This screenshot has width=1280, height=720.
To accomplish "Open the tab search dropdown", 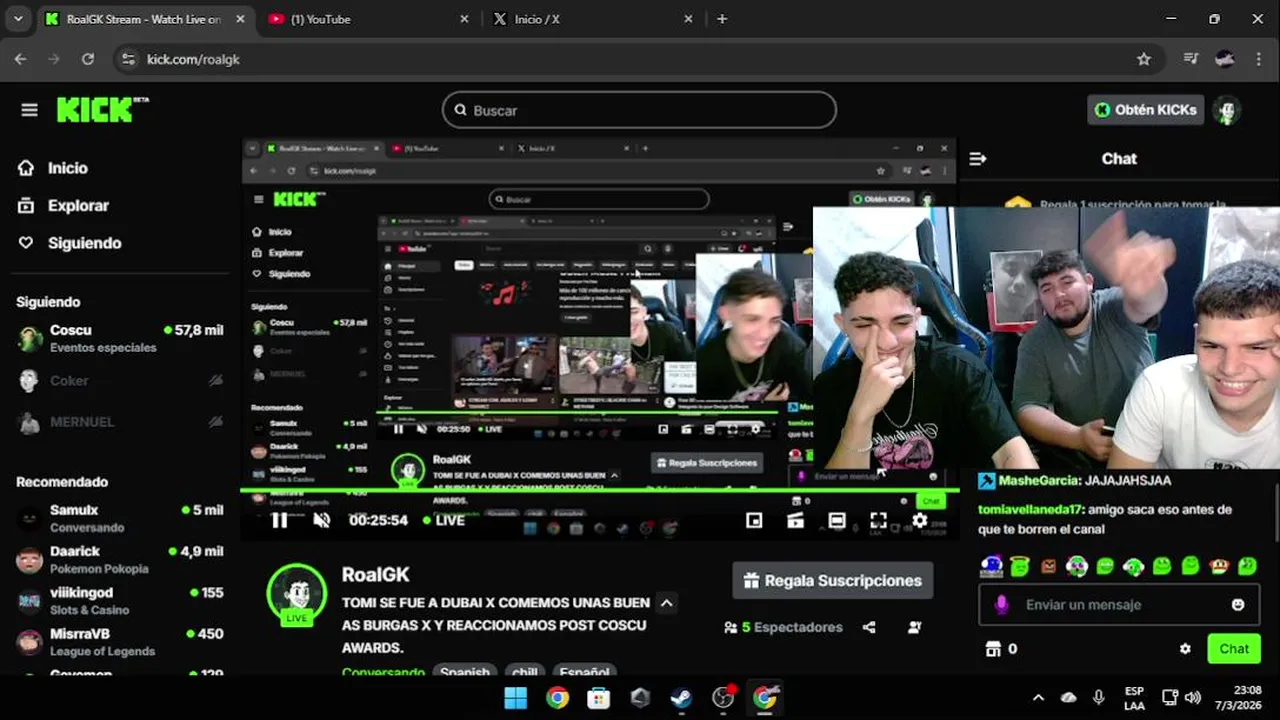I will tap(18, 19).
